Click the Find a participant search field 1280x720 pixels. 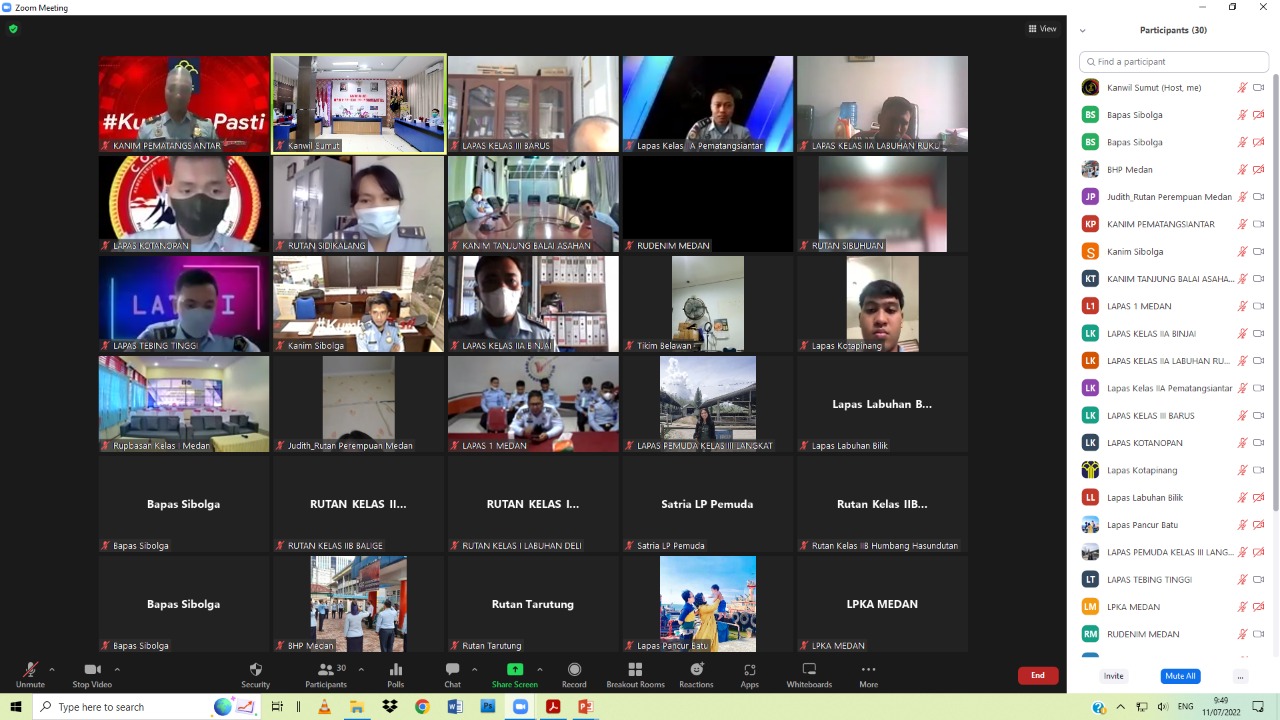coord(1174,62)
